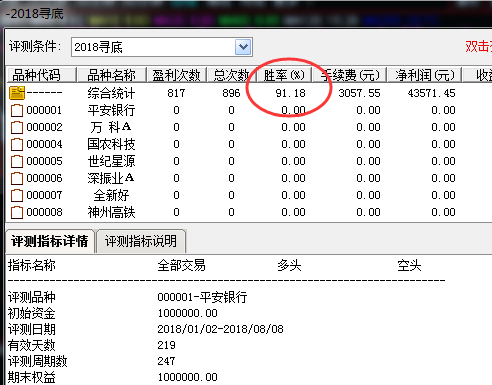Image resolution: width=492 pixels, height=385 pixels.
Task: Switch to the 评测指标说明 tab
Action: 141,241
